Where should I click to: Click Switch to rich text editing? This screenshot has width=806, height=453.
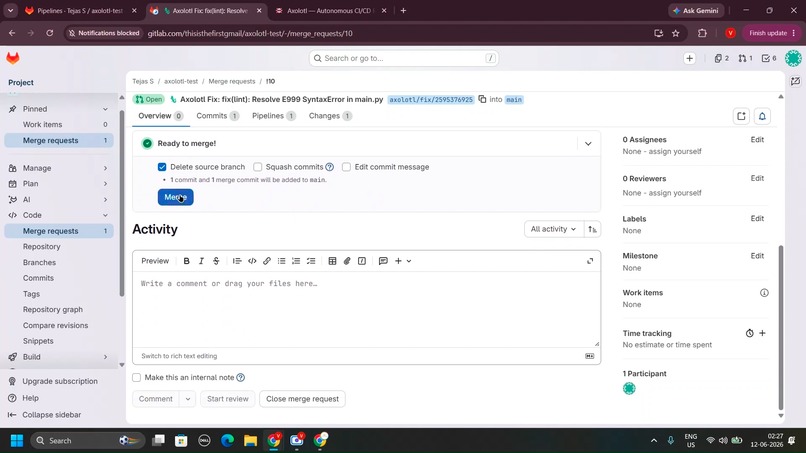pos(179,356)
